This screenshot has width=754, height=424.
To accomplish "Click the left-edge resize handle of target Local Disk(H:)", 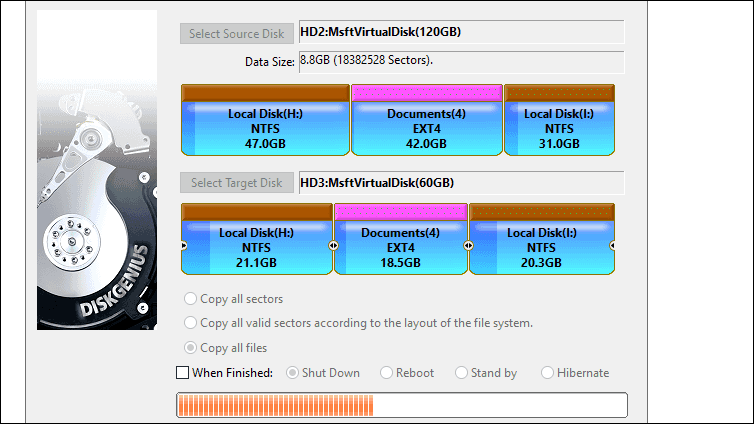I will (184, 246).
